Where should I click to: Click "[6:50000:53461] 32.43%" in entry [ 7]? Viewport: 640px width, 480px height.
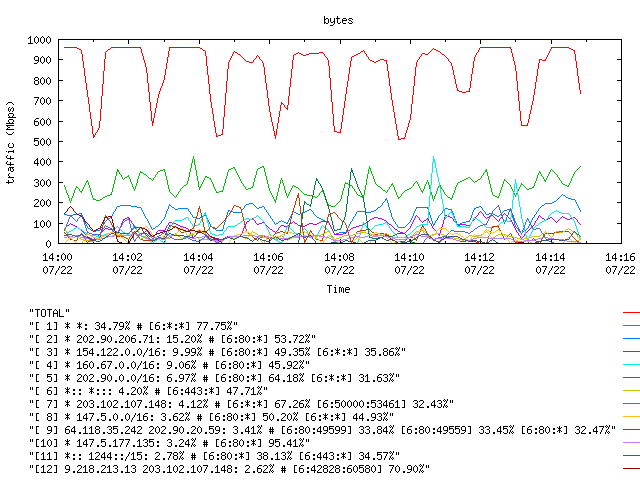coord(382,404)
